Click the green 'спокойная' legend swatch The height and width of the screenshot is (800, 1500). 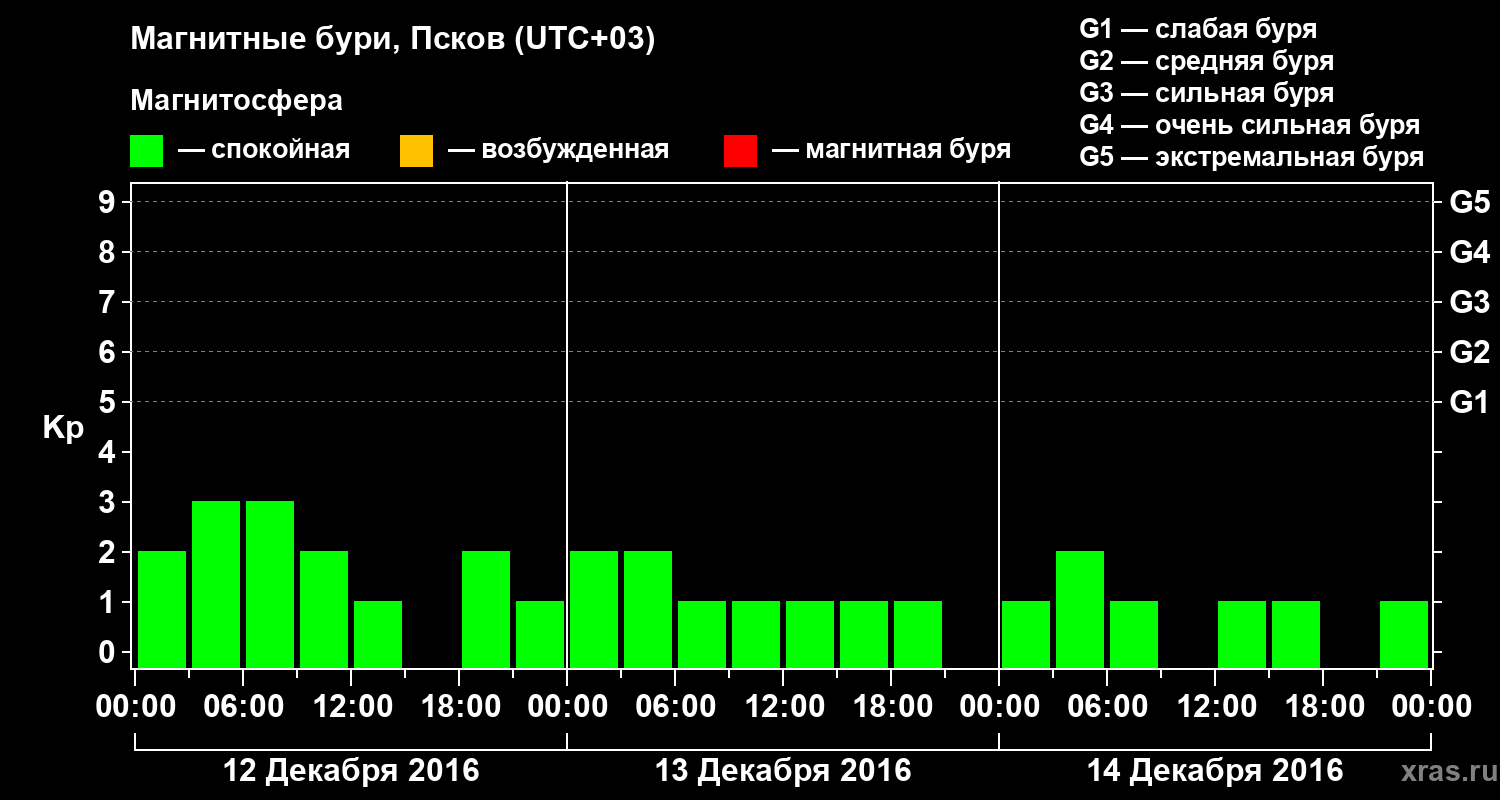147,151
